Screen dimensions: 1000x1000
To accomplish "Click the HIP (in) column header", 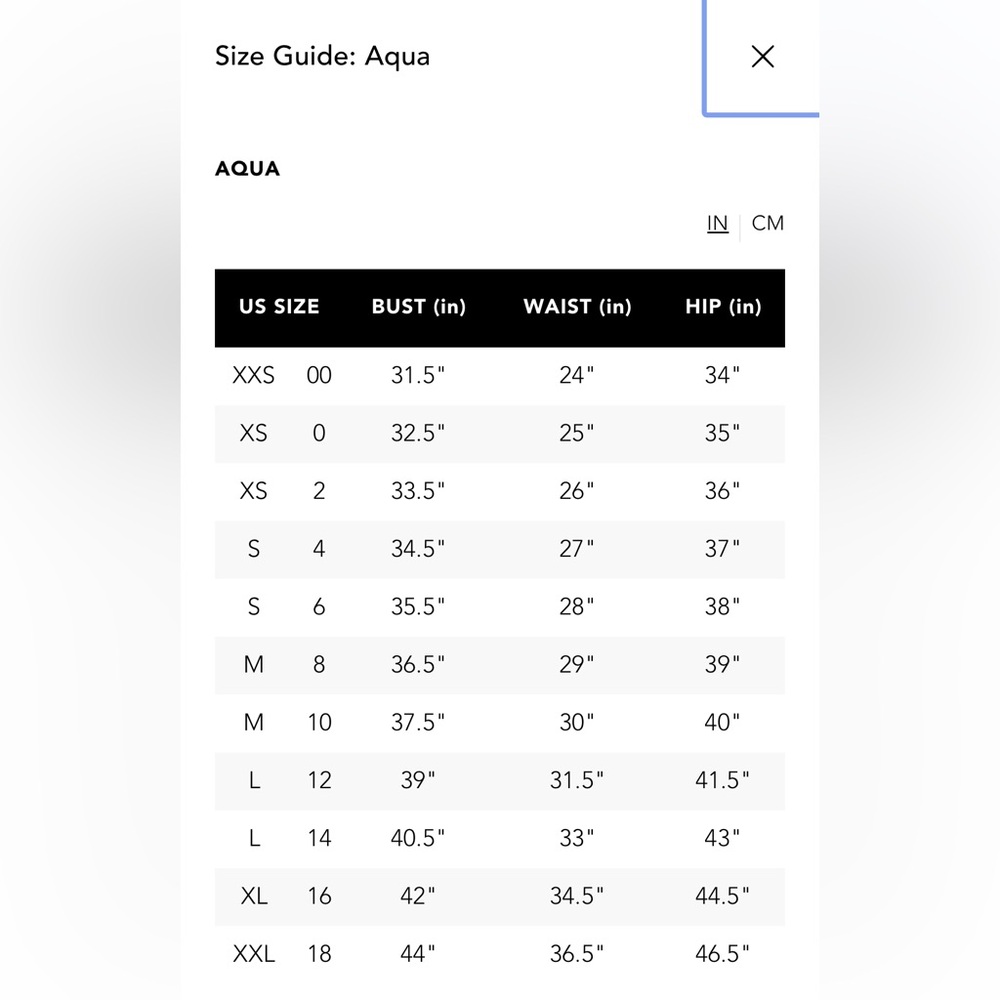I will click(x=723, y=307).
